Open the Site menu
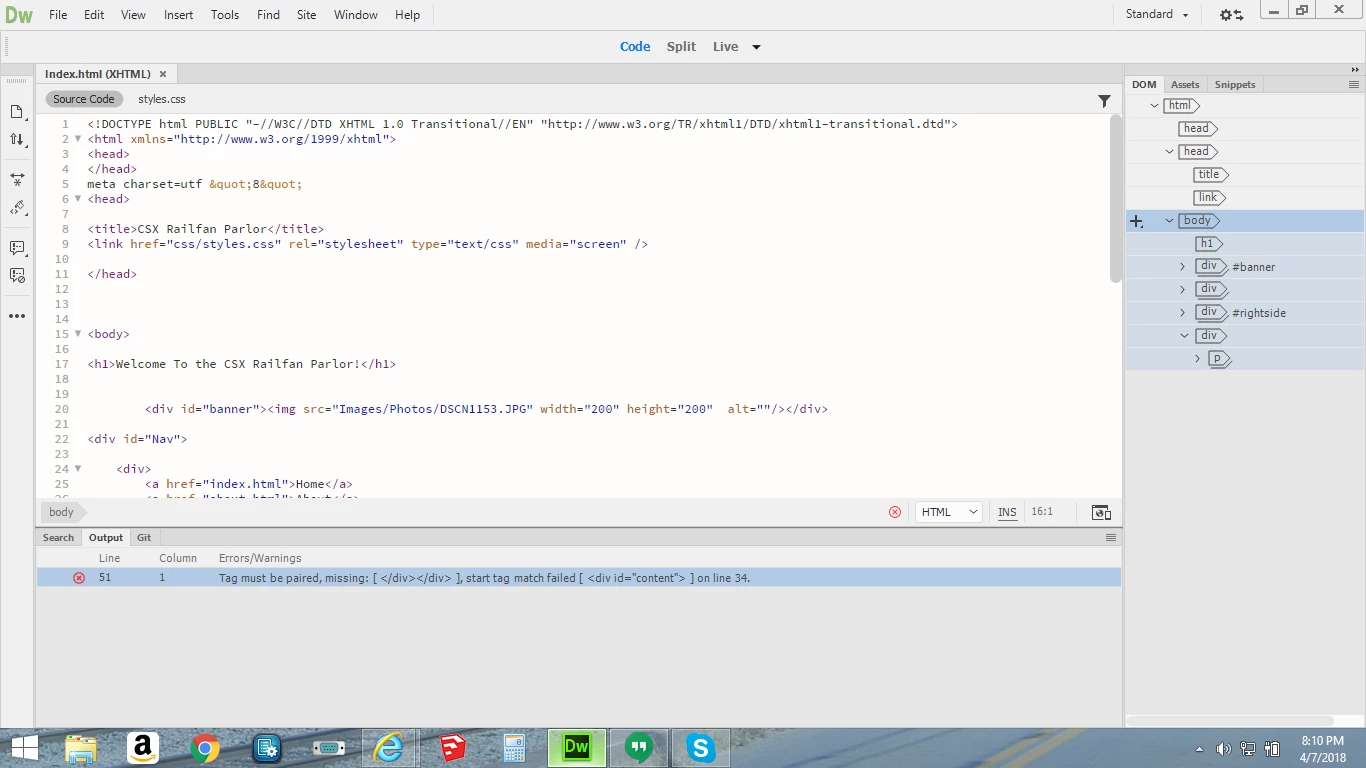This screenshot has width=1366, height=768. coord(307,15)
